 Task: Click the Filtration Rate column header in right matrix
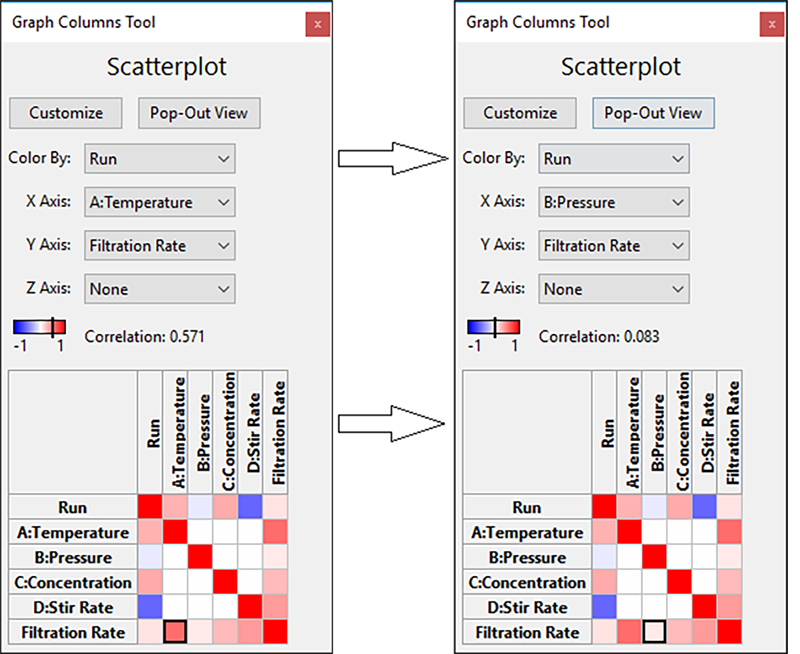point(729,432)
